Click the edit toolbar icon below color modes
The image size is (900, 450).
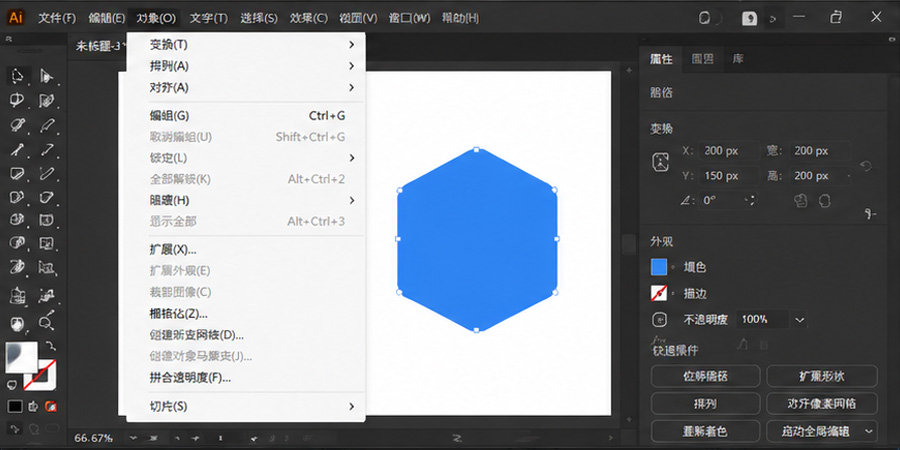(x=15, y=428)
